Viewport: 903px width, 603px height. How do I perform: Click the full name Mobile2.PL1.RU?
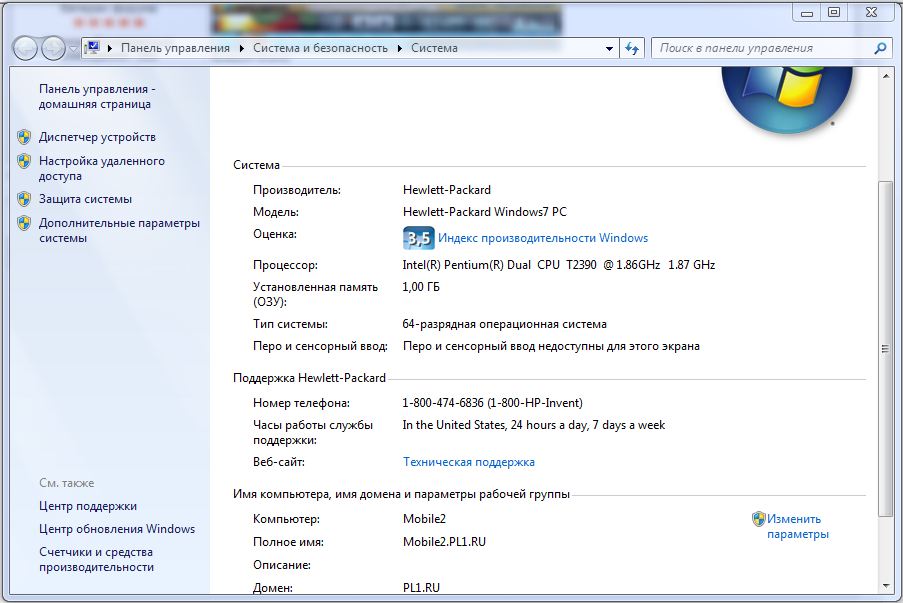point(445,542)
